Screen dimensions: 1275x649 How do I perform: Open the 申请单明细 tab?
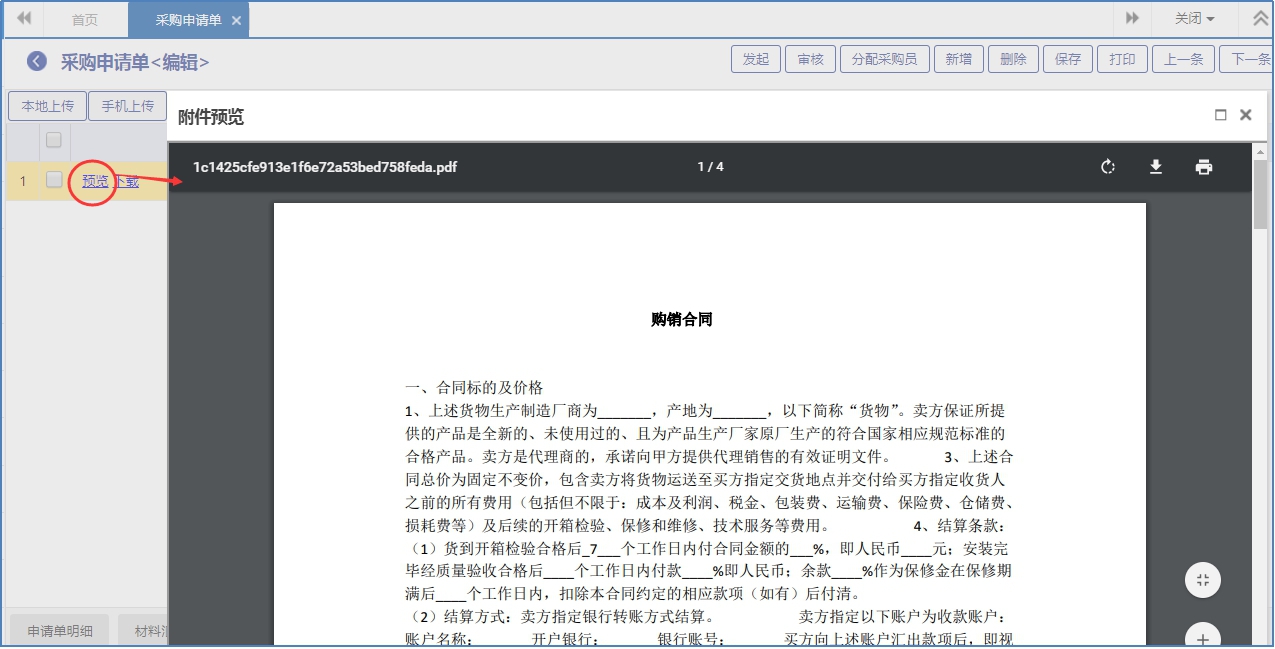pyautogui.click(x=60, y=631)
